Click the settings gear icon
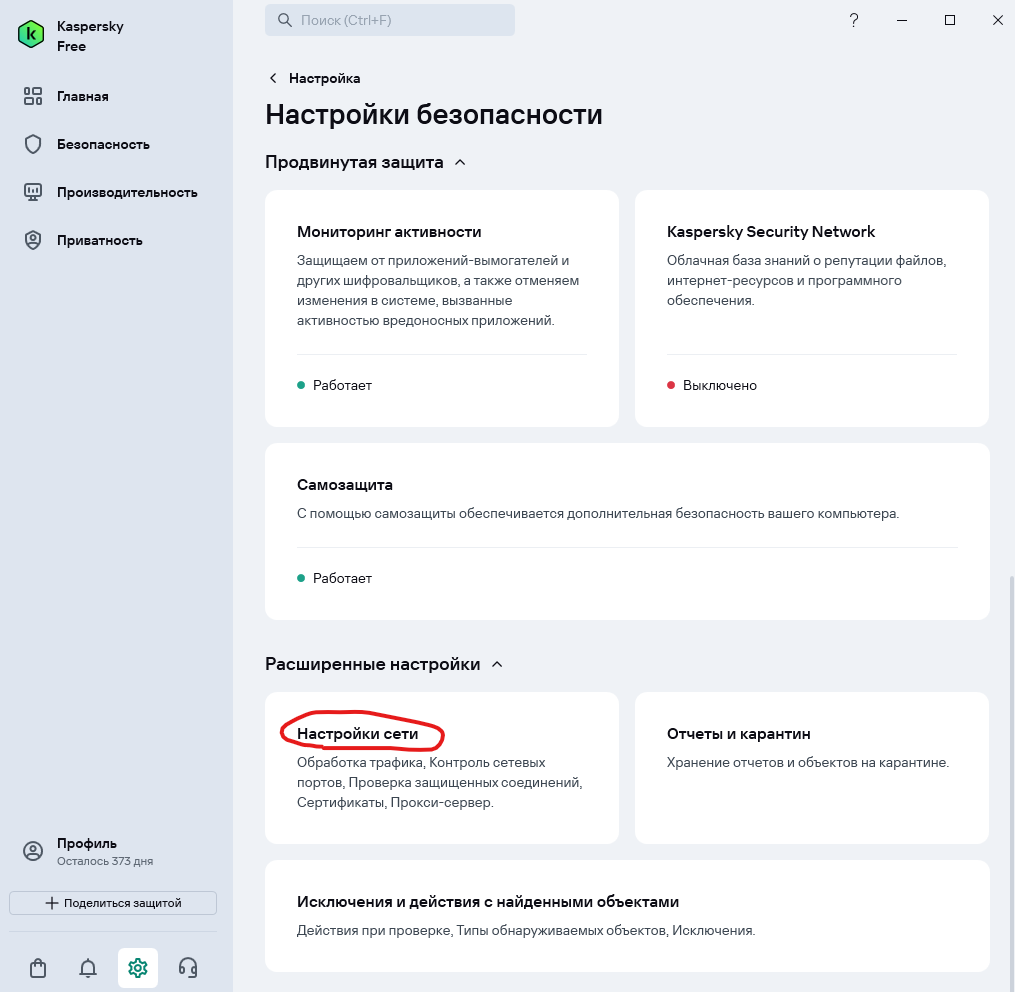 click(x=138, y=967)
